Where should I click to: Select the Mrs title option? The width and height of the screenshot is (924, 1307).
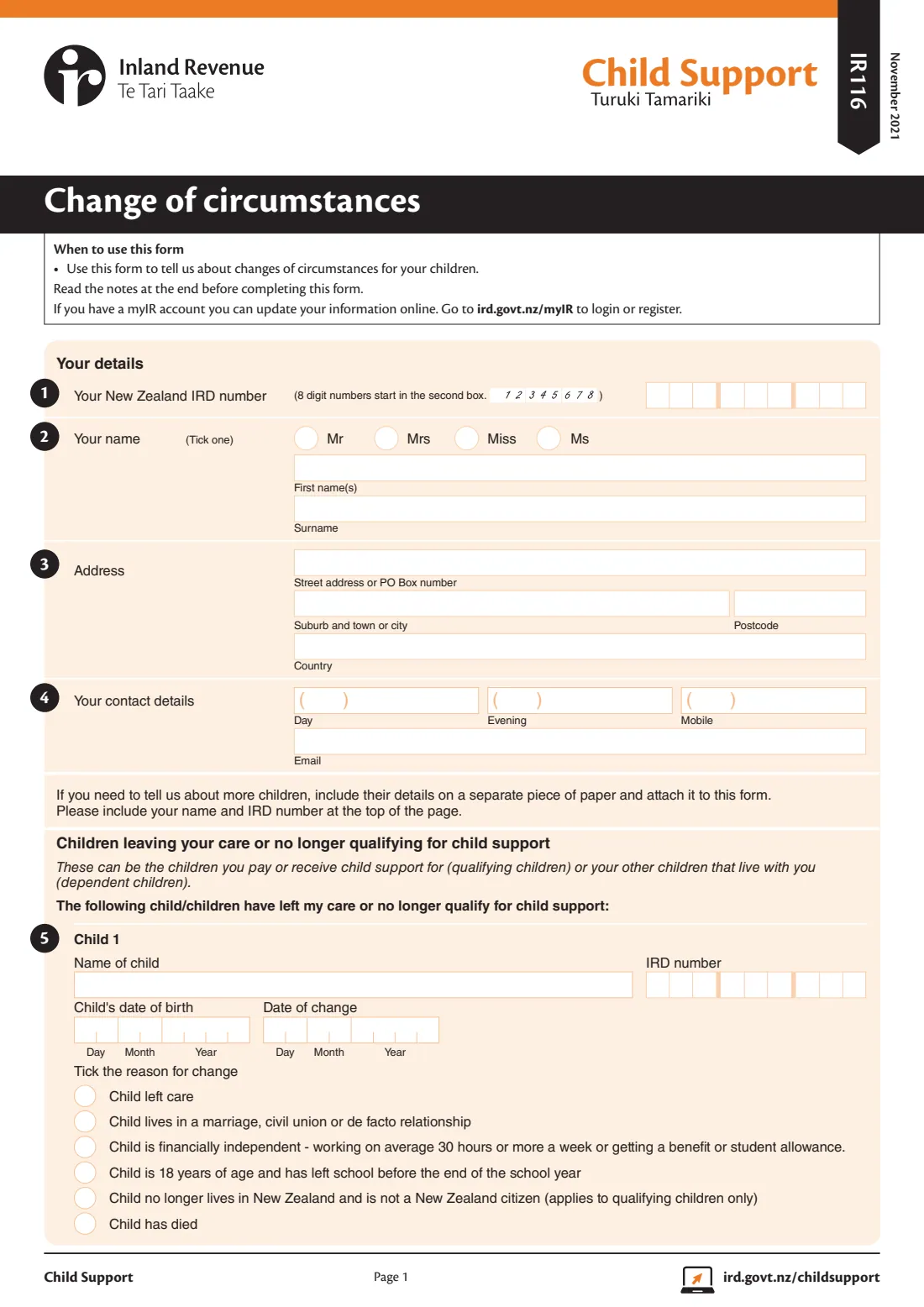coord(386,438)
